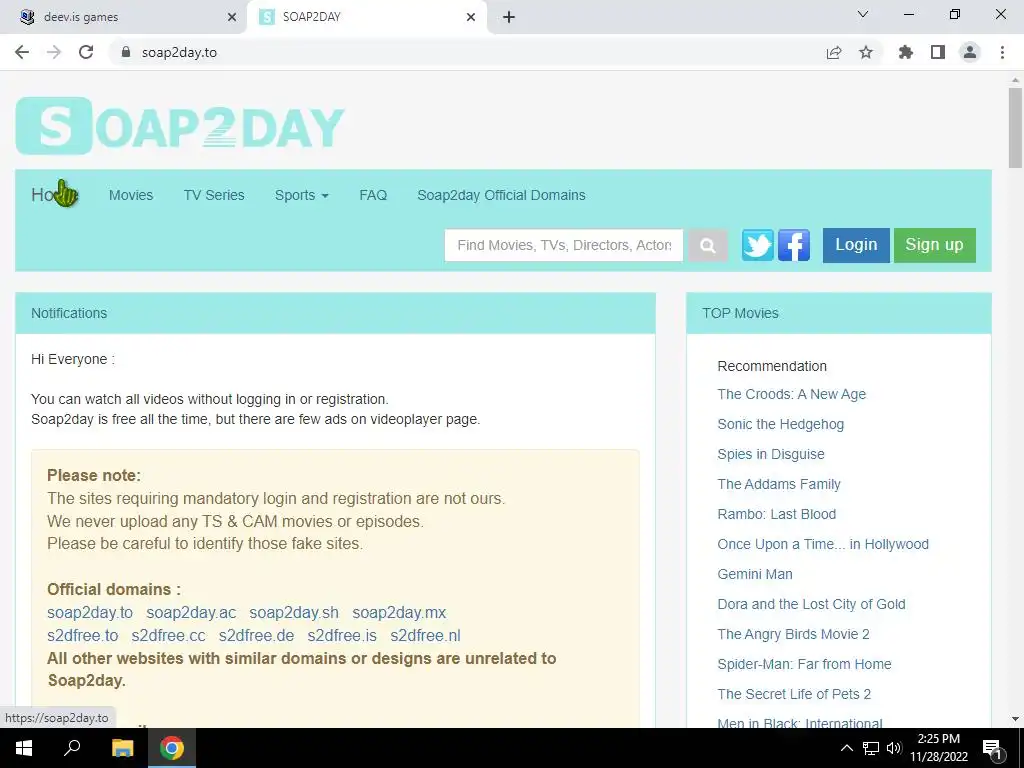
Task: Open File Explorer from the taskbar
Action: (x=122, y=748)
